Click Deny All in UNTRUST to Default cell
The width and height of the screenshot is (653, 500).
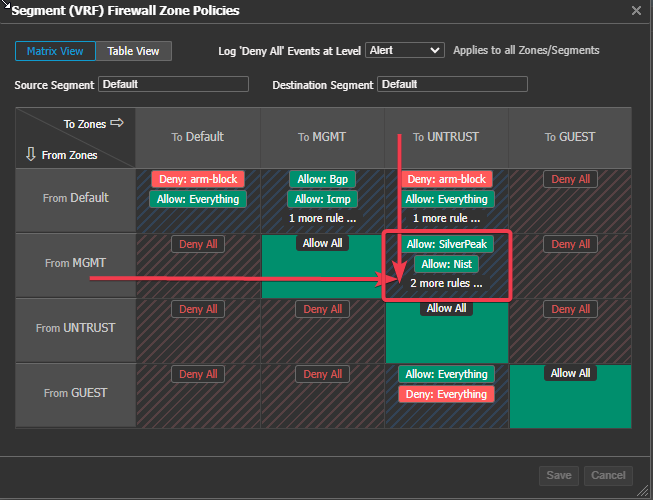point(198,309)
